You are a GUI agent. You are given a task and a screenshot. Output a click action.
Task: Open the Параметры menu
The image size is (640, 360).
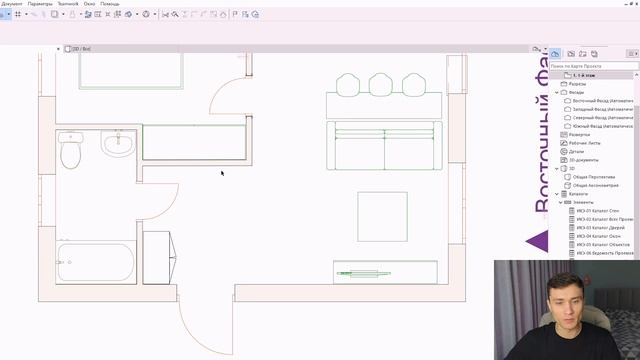pos(40,4)
